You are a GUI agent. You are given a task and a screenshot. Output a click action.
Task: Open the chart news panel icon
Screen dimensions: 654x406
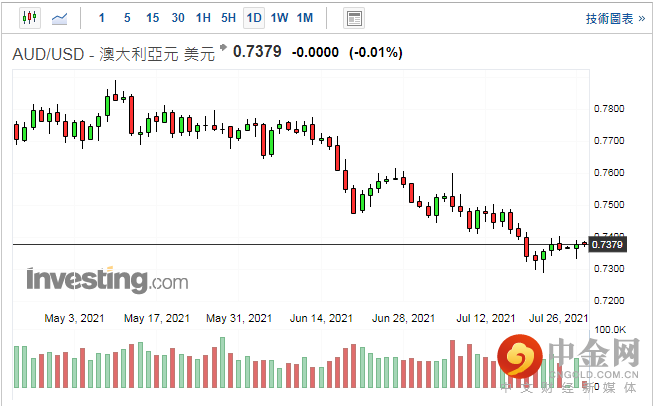tap(353, 18)
